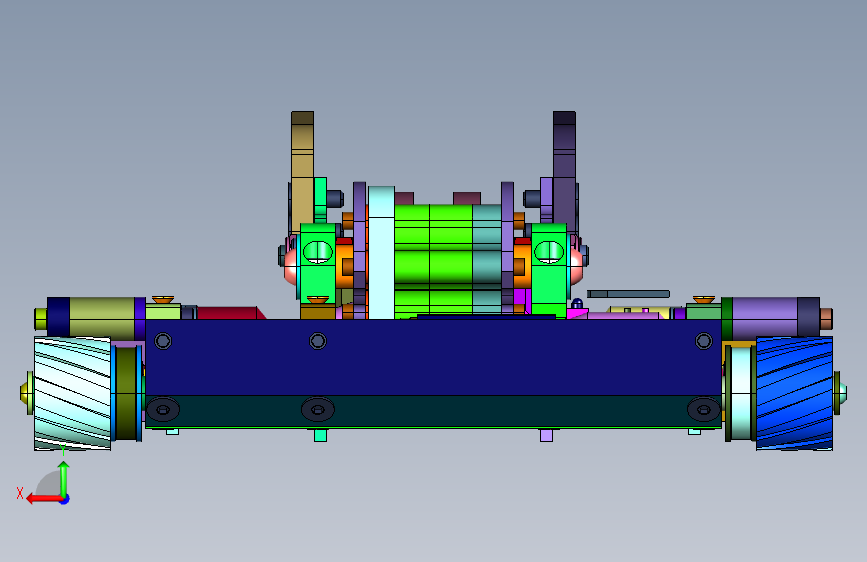Click the blue Z-axis dot at triad origin
The image size is (867, 562).
65,499
